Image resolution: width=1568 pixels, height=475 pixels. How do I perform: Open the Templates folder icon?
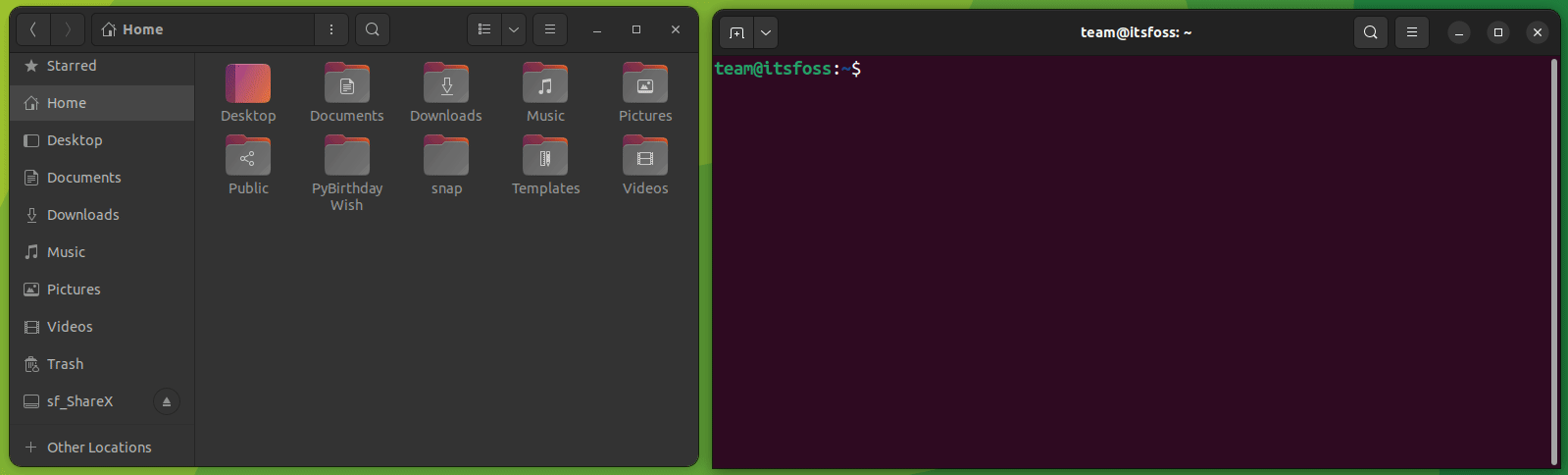pyautogui.click(x=545, y=158)
